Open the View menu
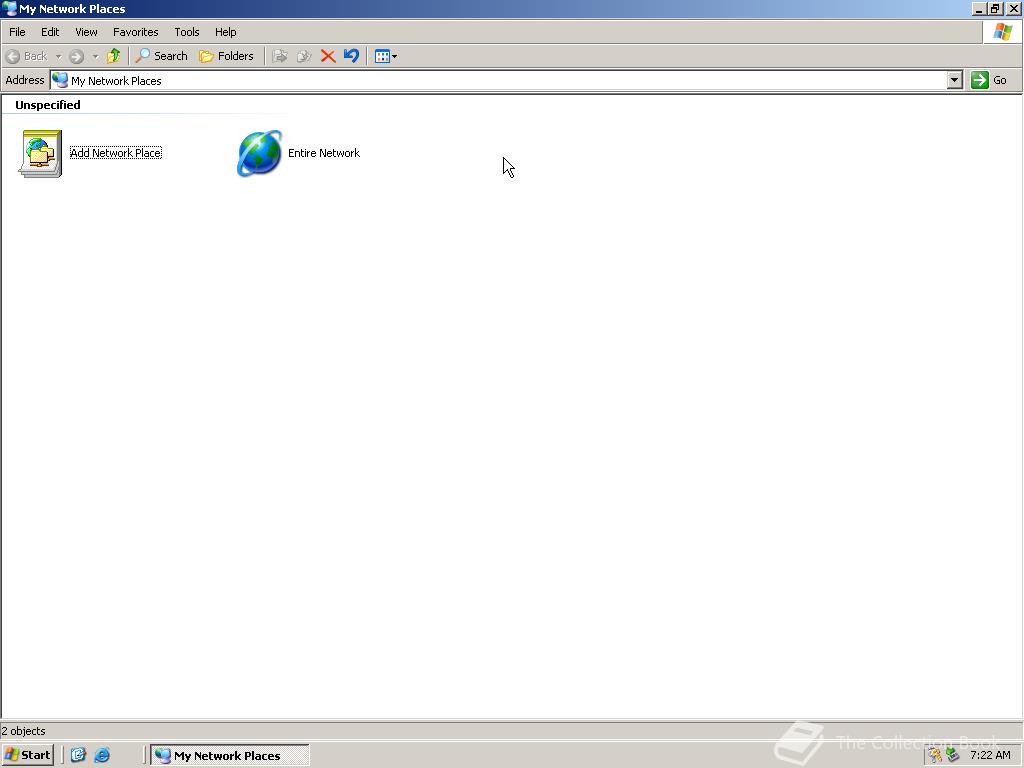The image size is (1024, 768). (x=86, y=32)
